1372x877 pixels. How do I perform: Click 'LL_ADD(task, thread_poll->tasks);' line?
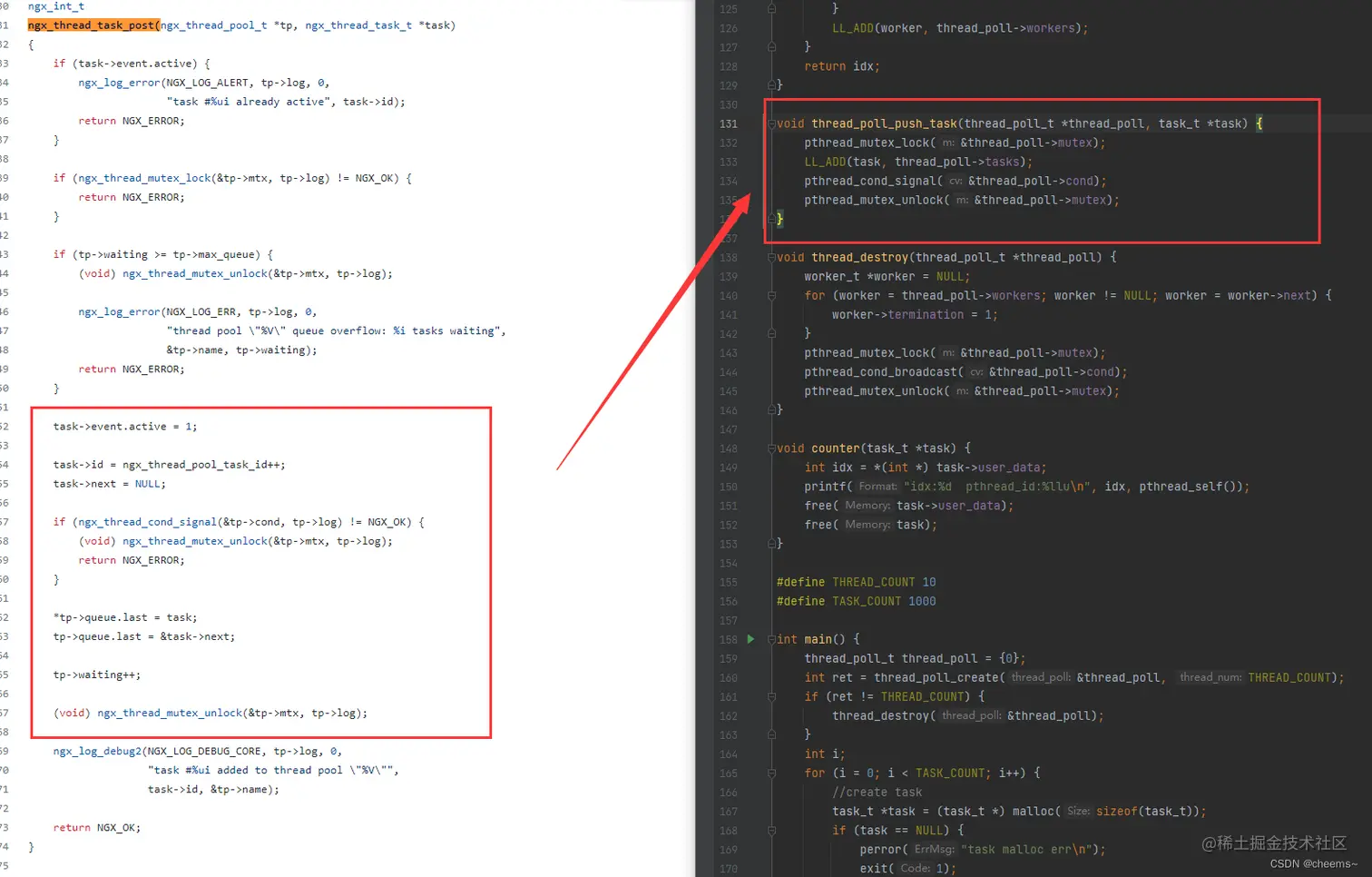(918, 162)
